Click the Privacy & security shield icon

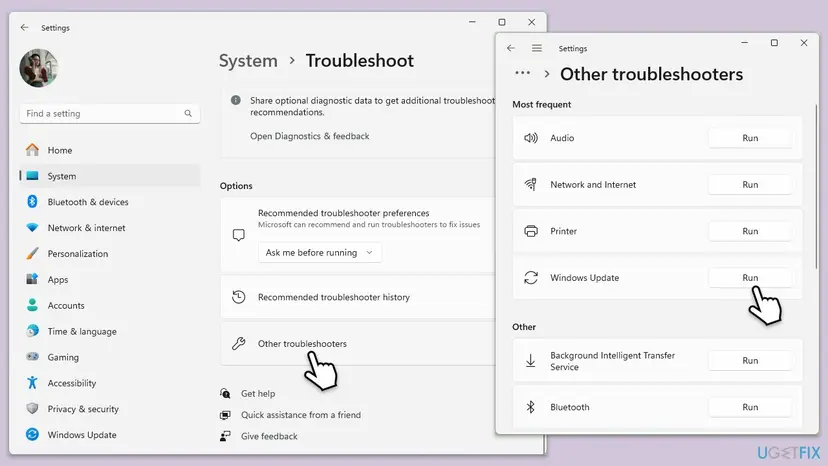coord(32,408)
